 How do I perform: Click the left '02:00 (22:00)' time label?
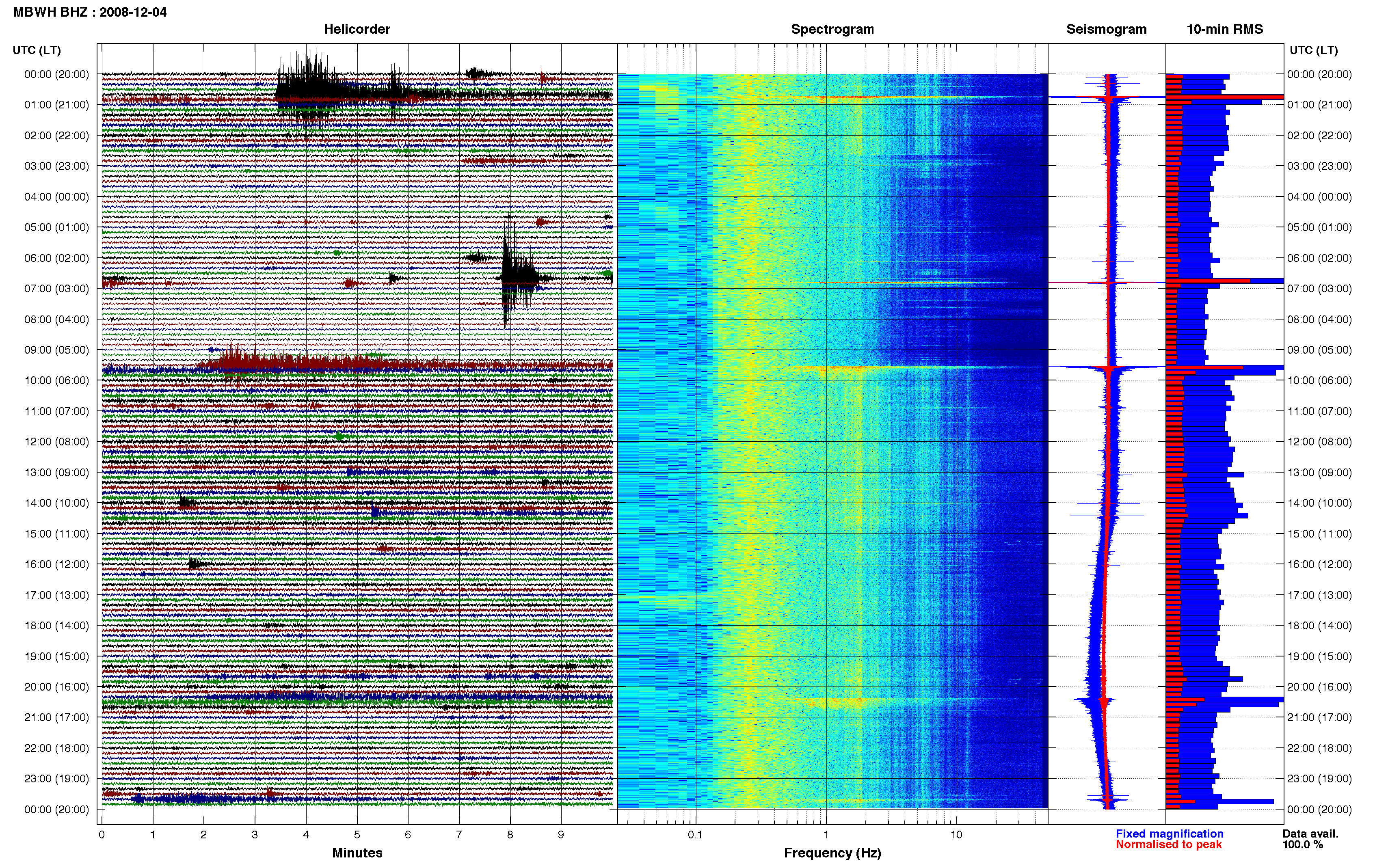56,136
